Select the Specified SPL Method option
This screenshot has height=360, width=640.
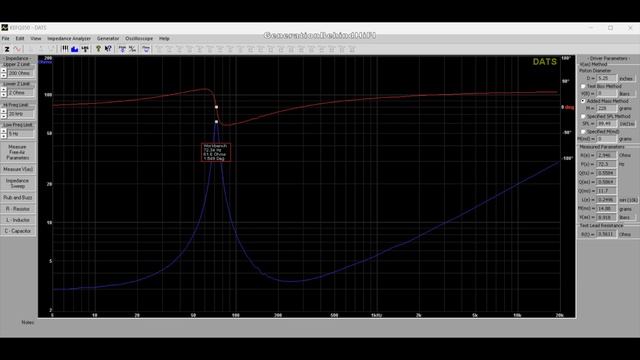[583, 116]
